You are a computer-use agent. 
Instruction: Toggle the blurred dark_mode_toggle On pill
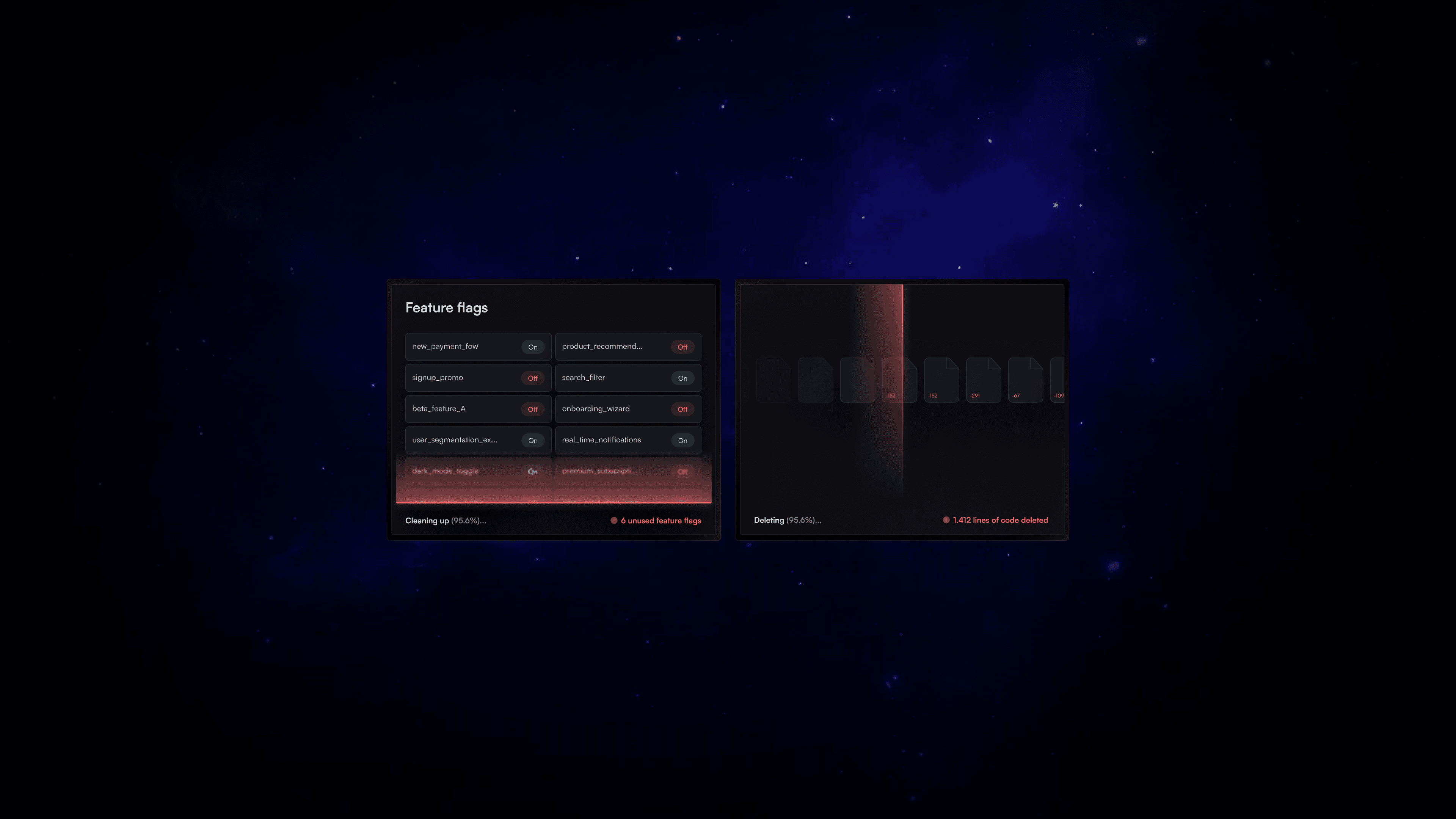532,471
